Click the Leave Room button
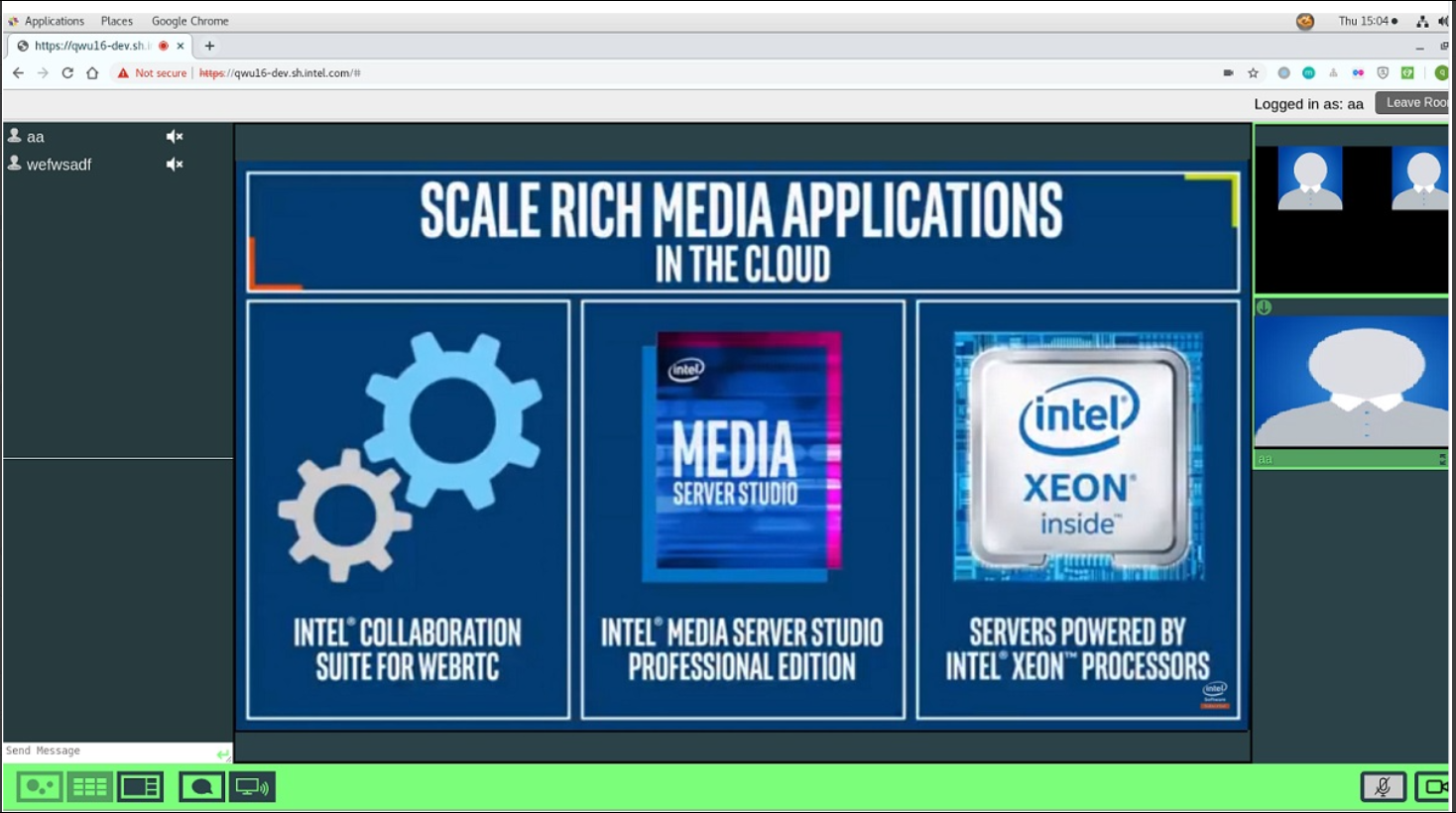This screenshot has width=1456, height=813. 1413,103
